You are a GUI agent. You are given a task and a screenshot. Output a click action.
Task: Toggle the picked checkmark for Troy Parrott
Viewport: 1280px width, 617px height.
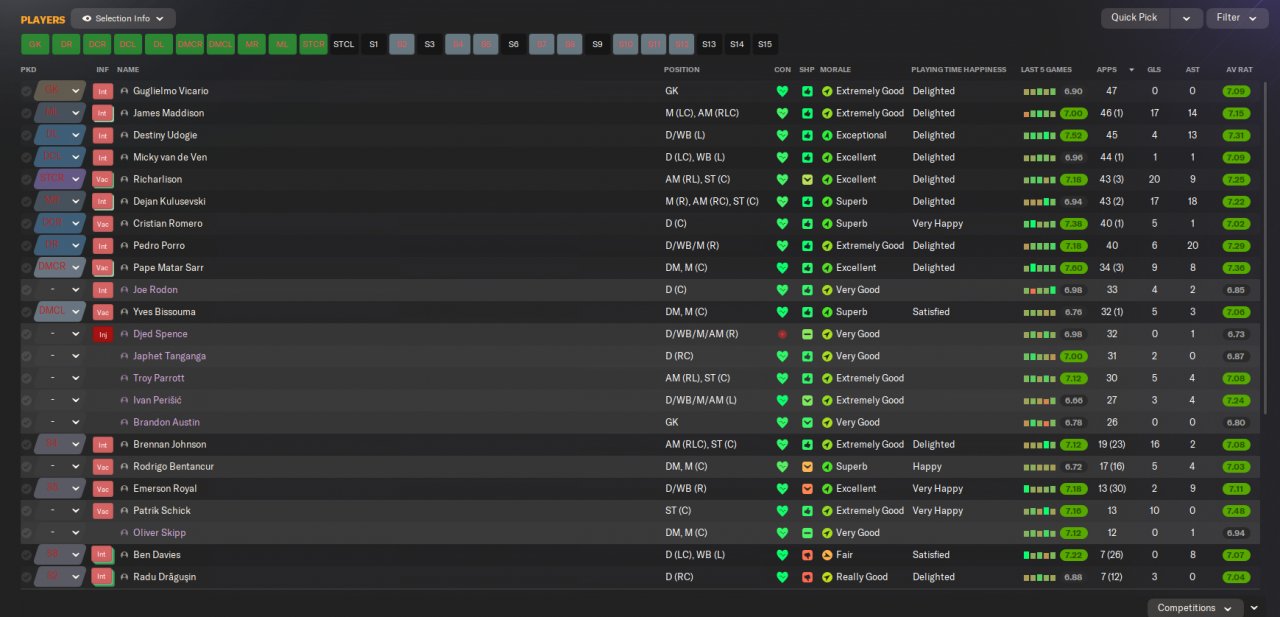pyautogui.click(x=26, y=378)
